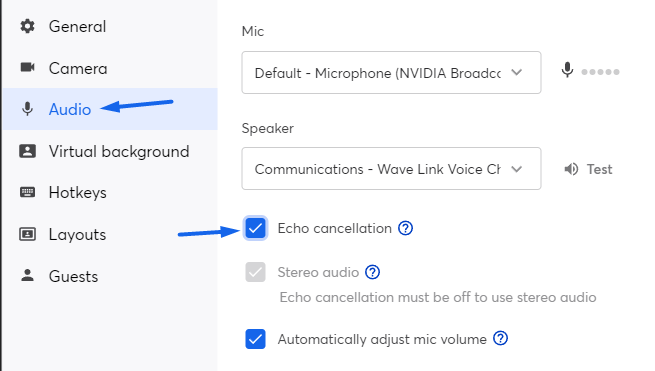
Task: Click the Camera icon in sidebar
Action: coord(28,67)
